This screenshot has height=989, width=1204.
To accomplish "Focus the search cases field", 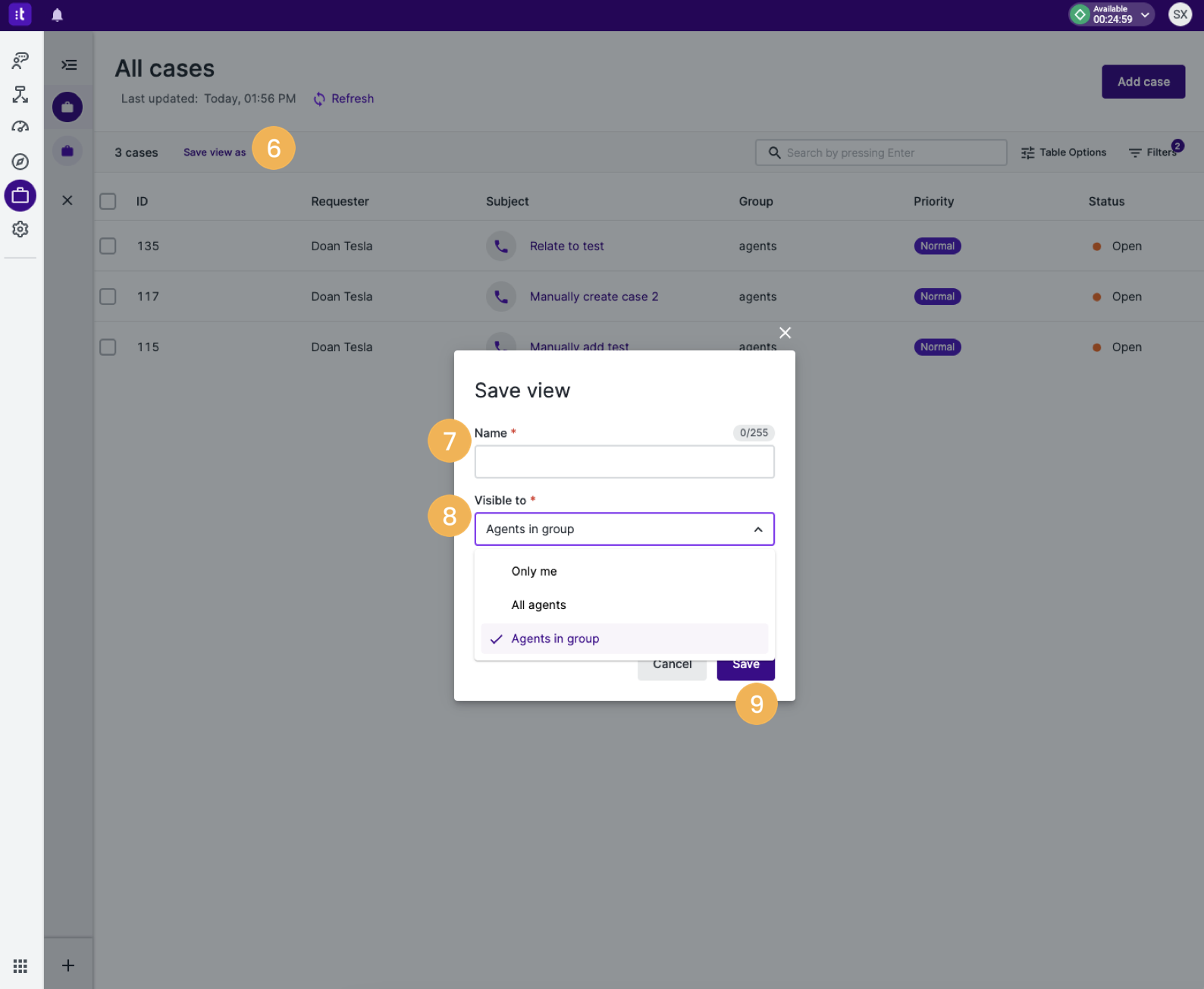I will coord(881,152).
